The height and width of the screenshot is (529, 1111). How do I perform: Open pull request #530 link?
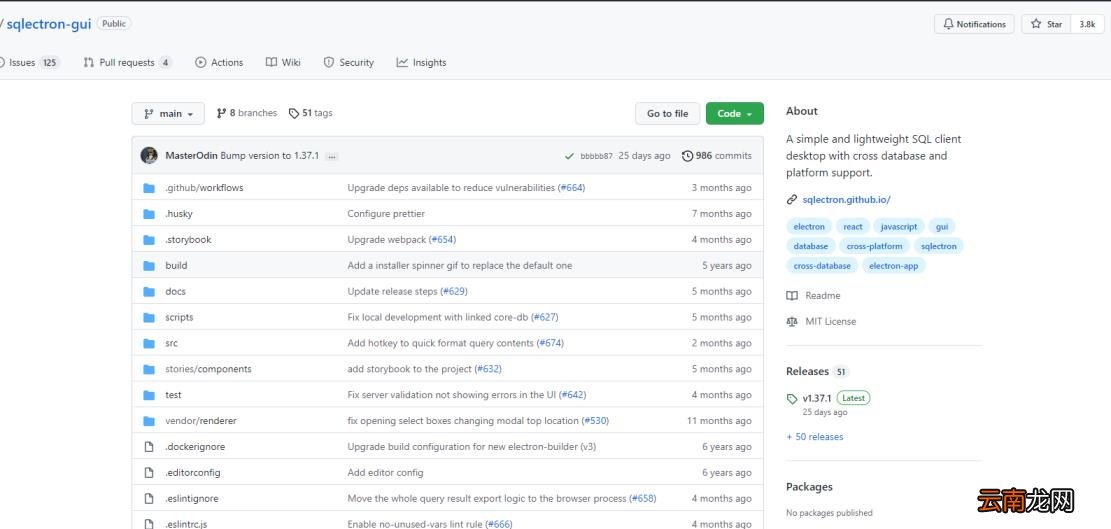click(595, 421)
